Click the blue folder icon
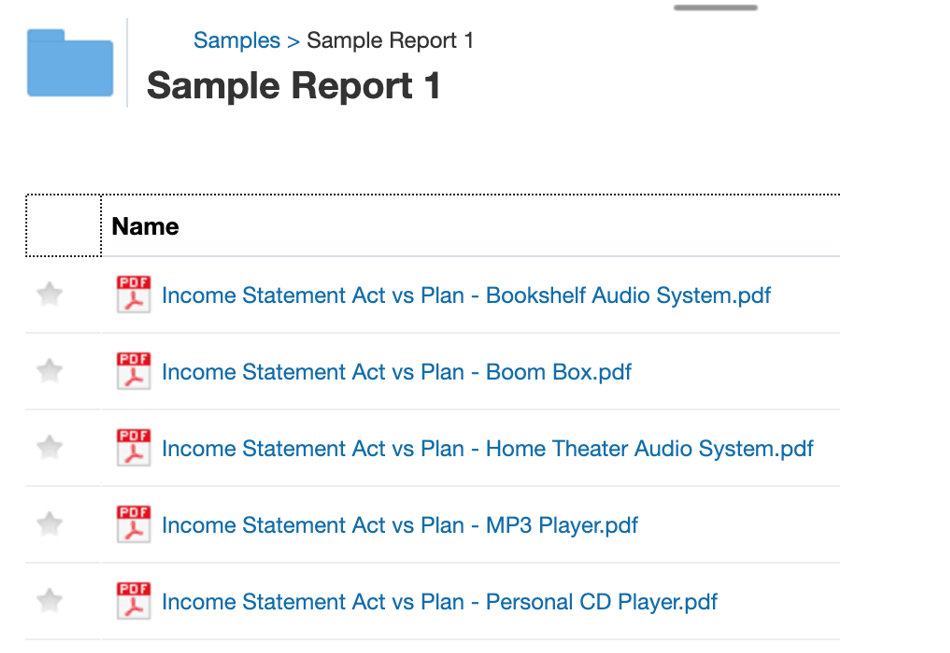 pyautogui.click(x=70, y=64)
